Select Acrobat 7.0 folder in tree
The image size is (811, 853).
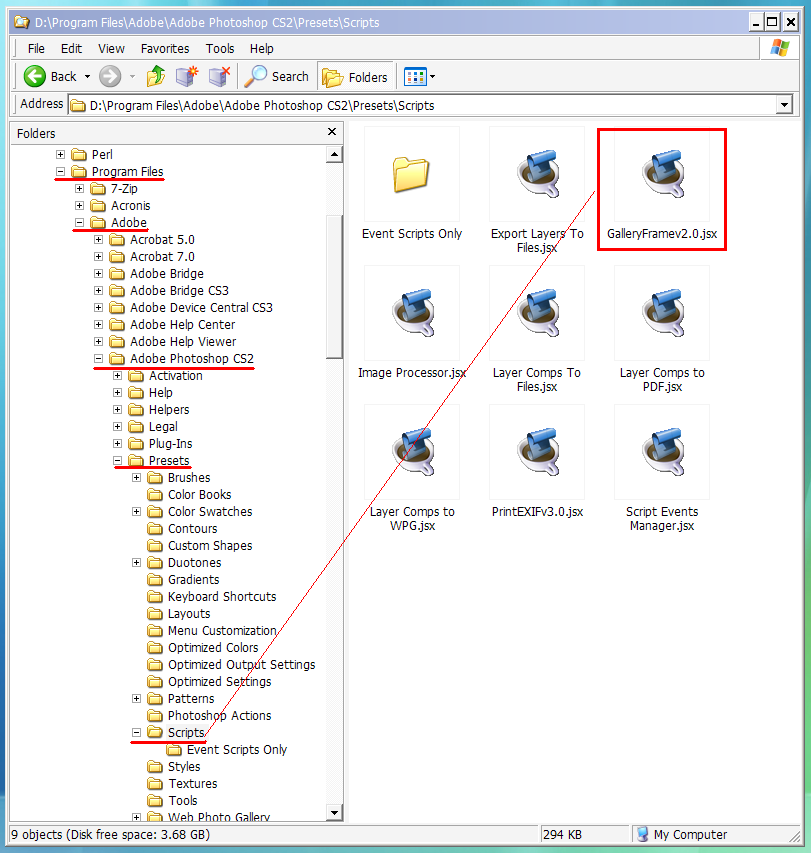coord(162,257)
